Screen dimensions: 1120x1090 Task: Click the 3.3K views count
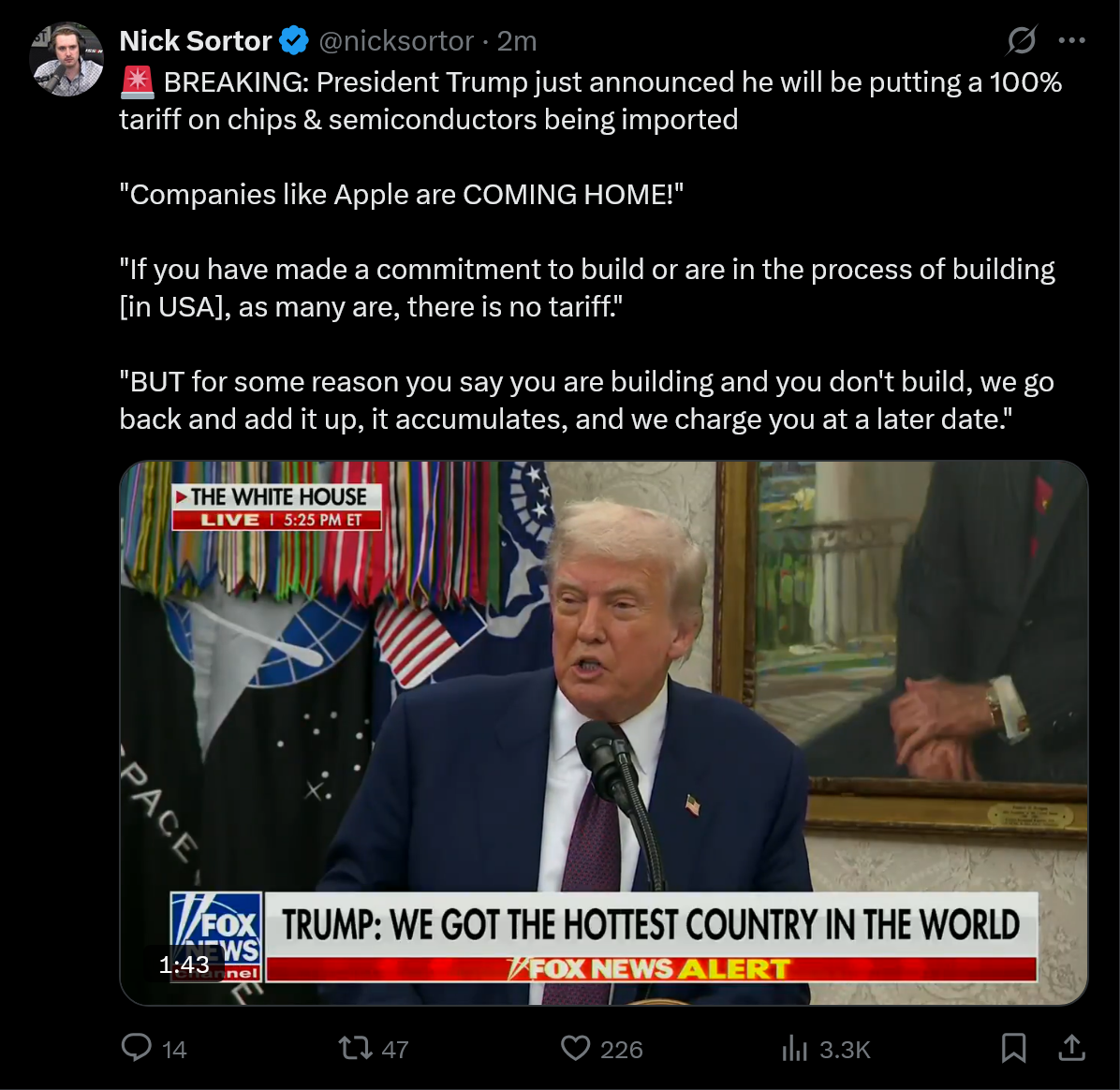tap(845, 1050)
